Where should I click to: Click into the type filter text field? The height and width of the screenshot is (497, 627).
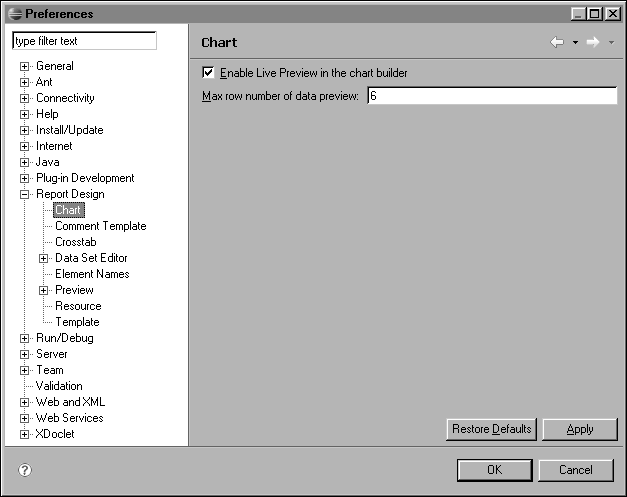click(x=84, y=41)
